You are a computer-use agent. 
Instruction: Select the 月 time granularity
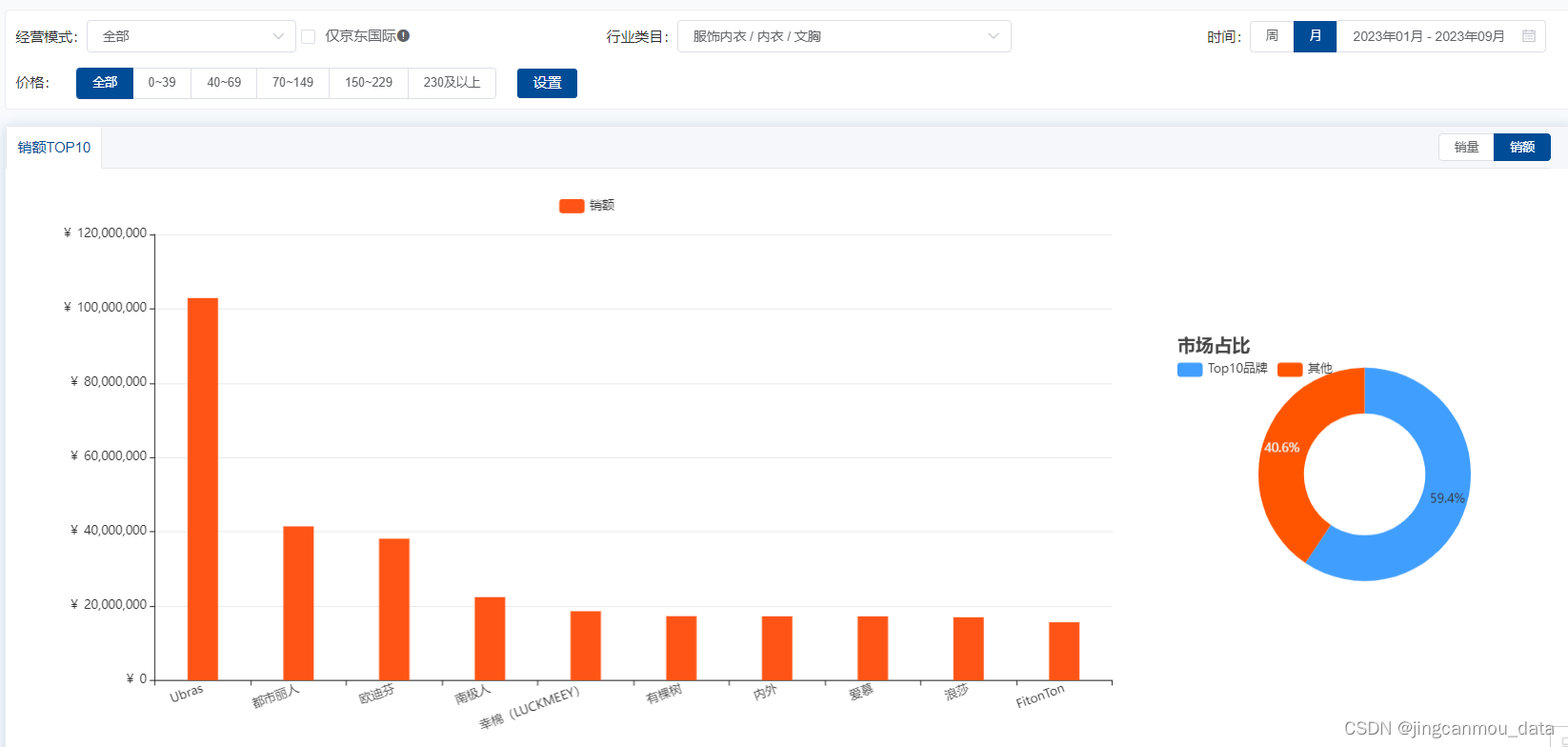tap(1315, 36)
